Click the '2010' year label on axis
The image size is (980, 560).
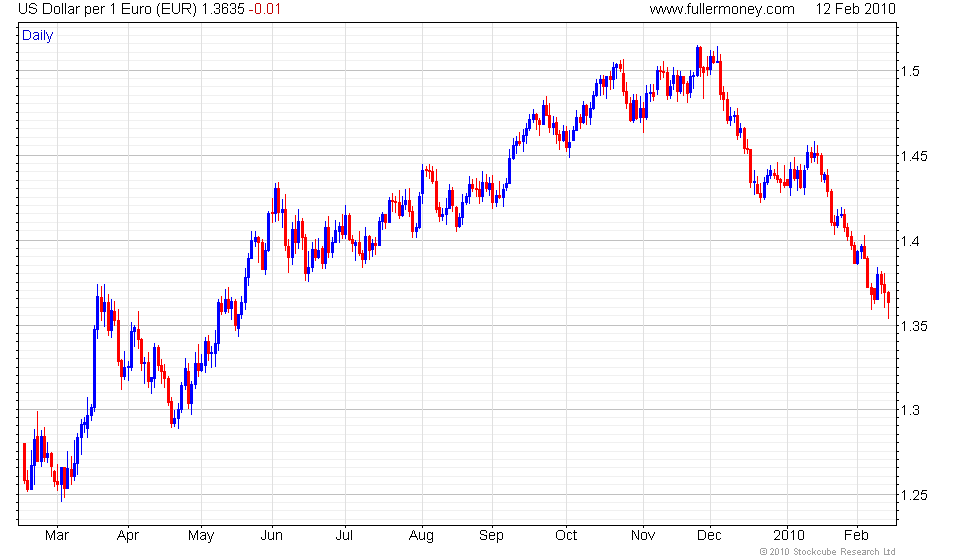pyautogui.click(x=789, y=536)
